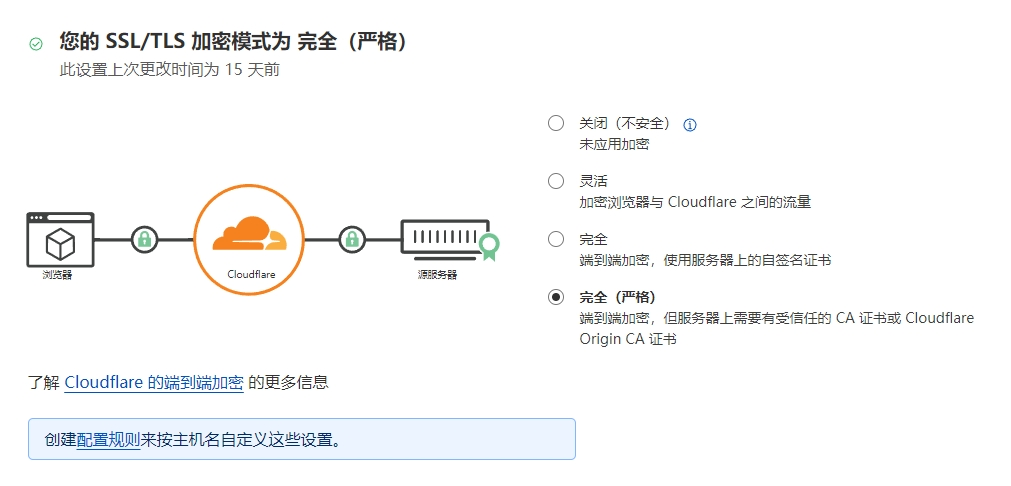Select the 完全（严格）radio button

[556, 297]
